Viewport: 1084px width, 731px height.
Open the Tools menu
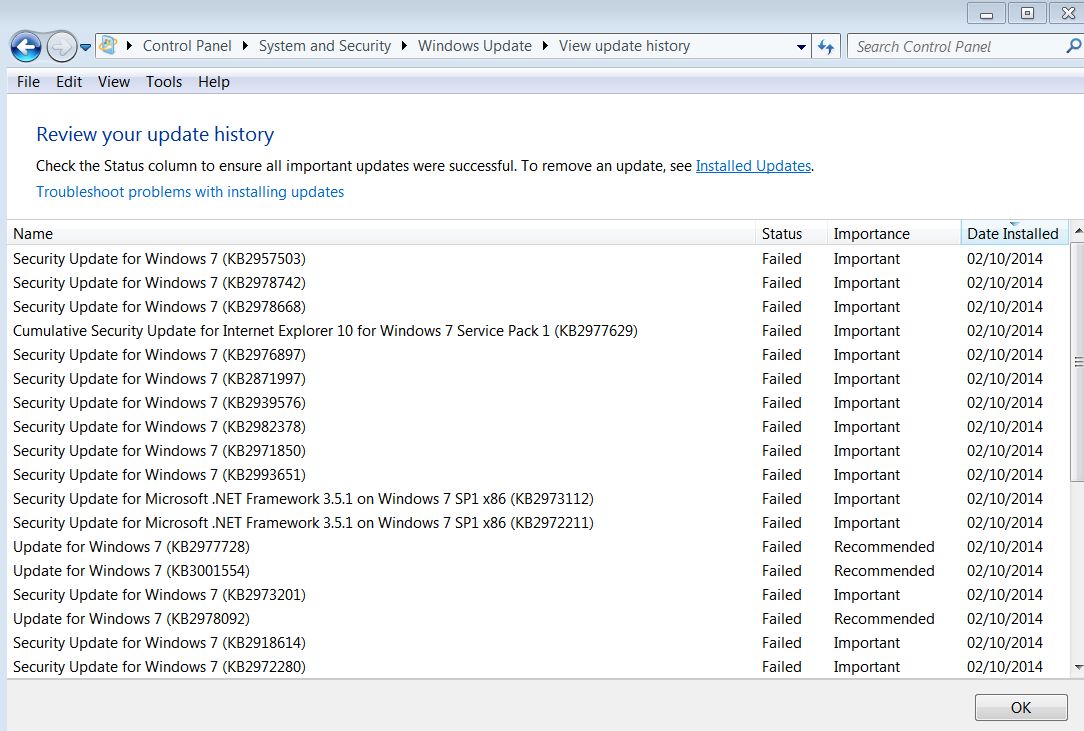[x=164, y=82]
